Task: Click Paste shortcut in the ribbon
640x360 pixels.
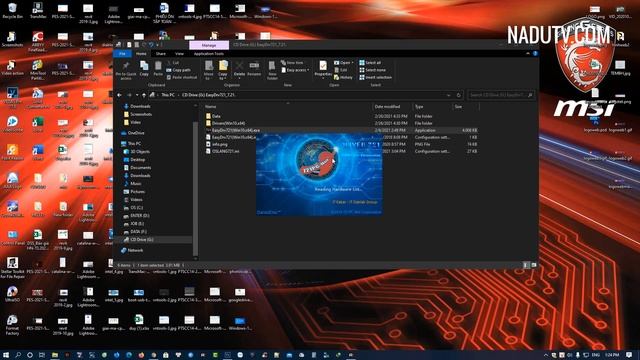Action: point(182,77)
